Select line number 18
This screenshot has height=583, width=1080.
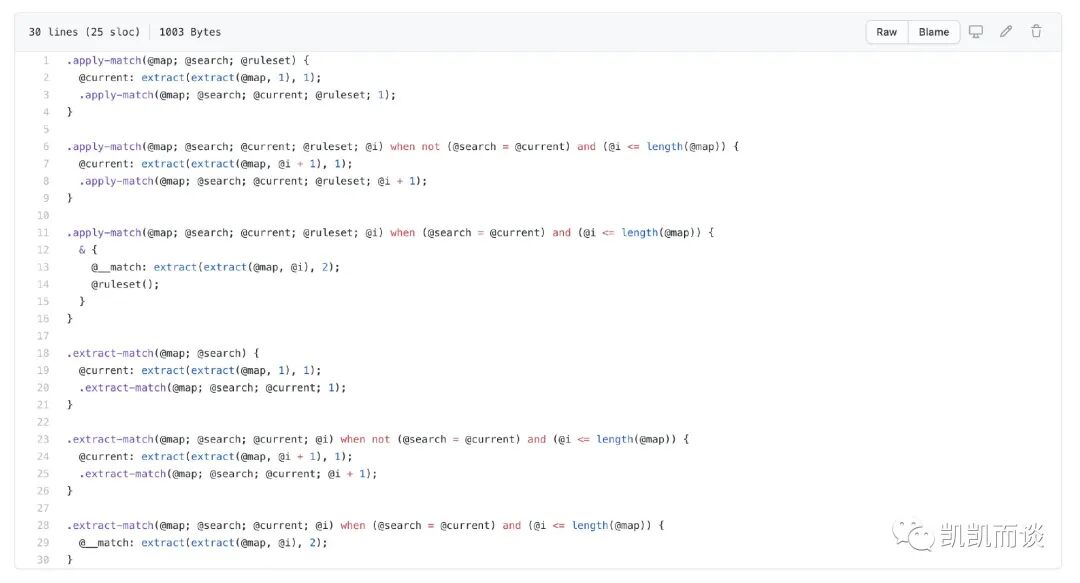43,354
